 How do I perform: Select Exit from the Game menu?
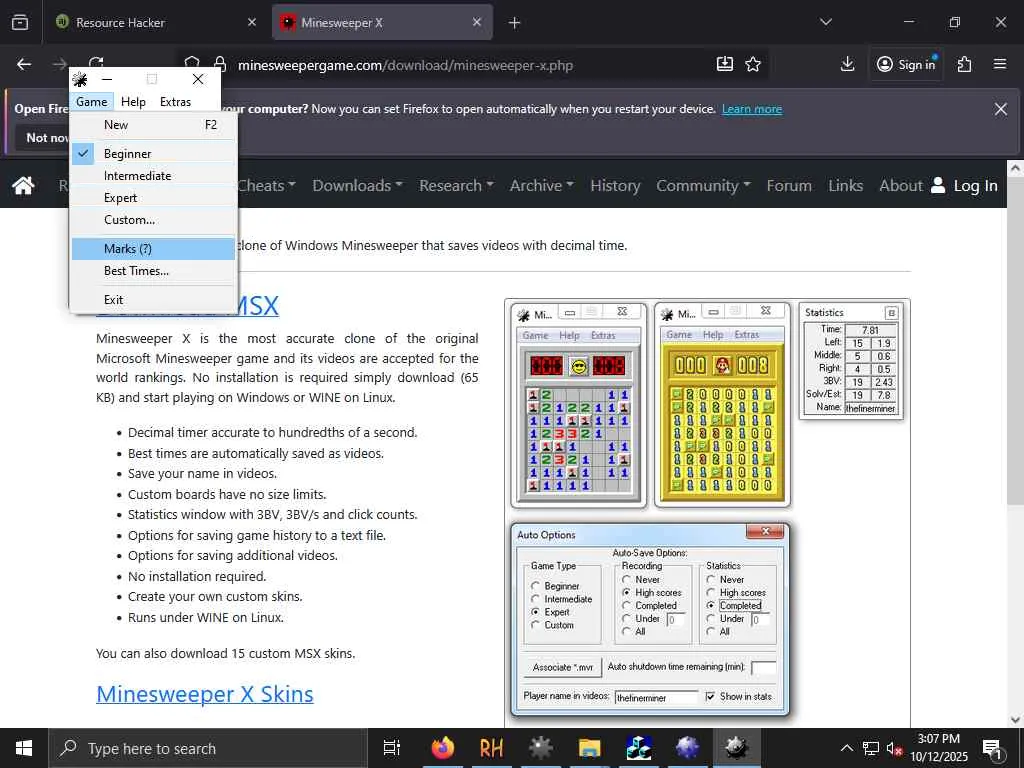coord(153,300)
